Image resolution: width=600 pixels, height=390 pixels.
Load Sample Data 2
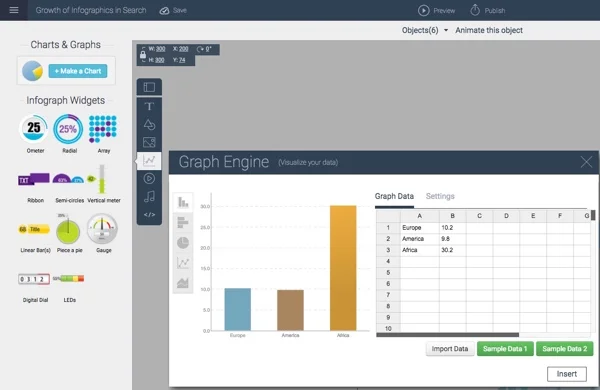565,349
